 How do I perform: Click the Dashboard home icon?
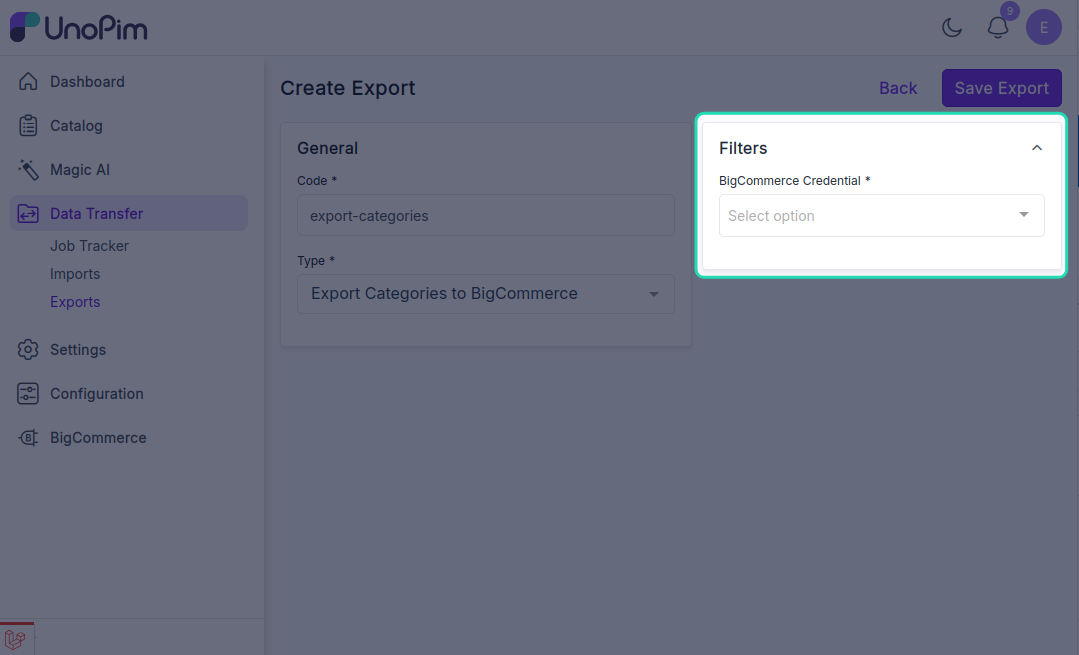(x=28, y=81)
